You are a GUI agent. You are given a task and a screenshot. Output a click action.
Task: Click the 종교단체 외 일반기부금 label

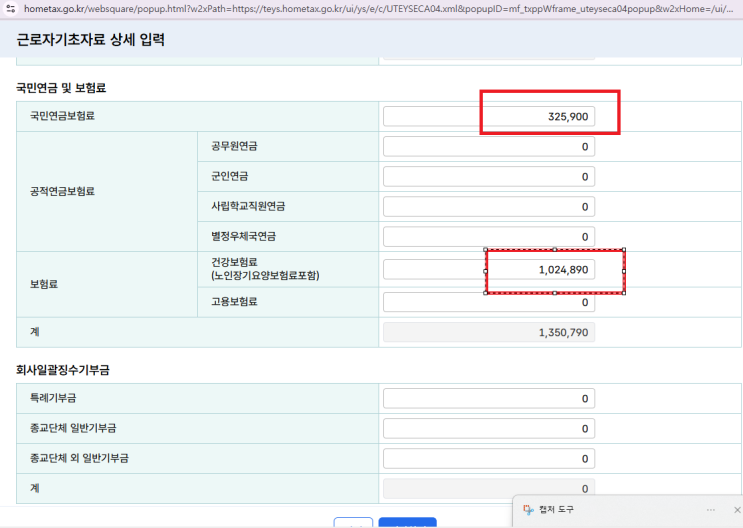pos(79,458)
